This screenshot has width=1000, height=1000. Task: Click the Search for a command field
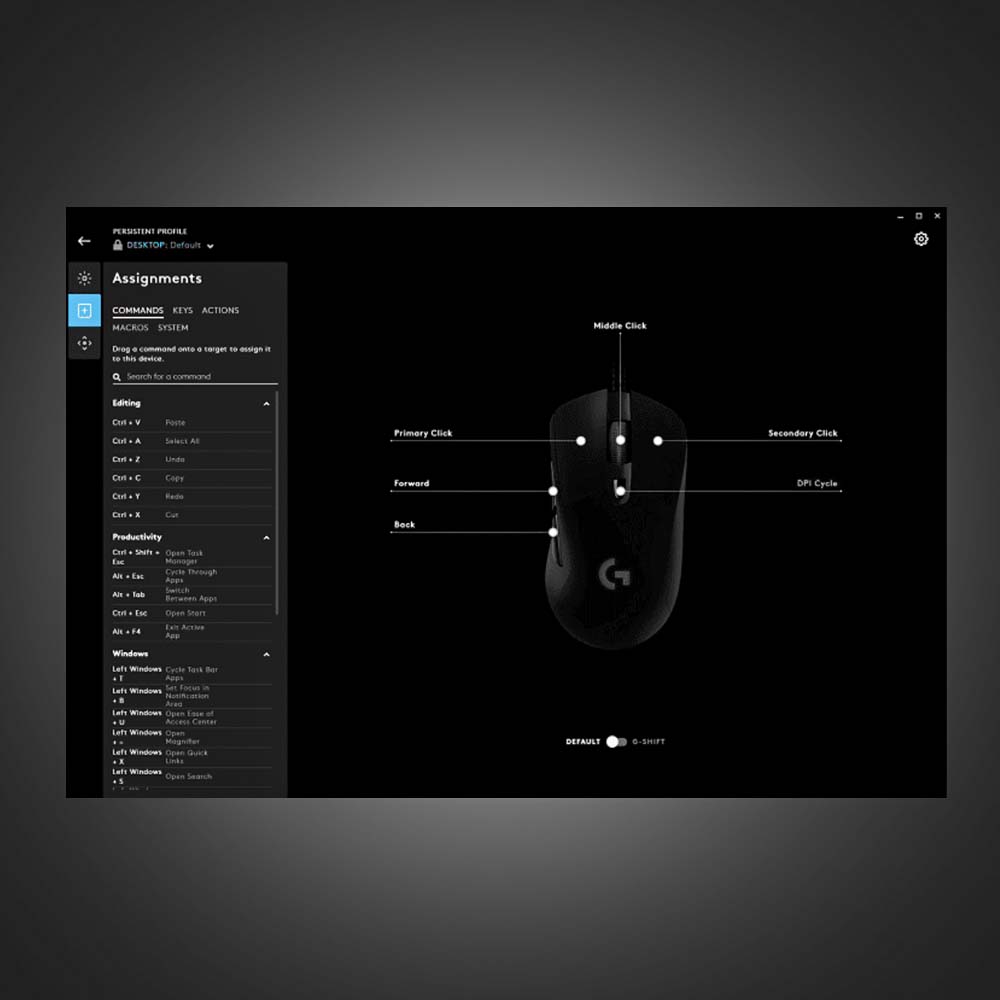200,377
